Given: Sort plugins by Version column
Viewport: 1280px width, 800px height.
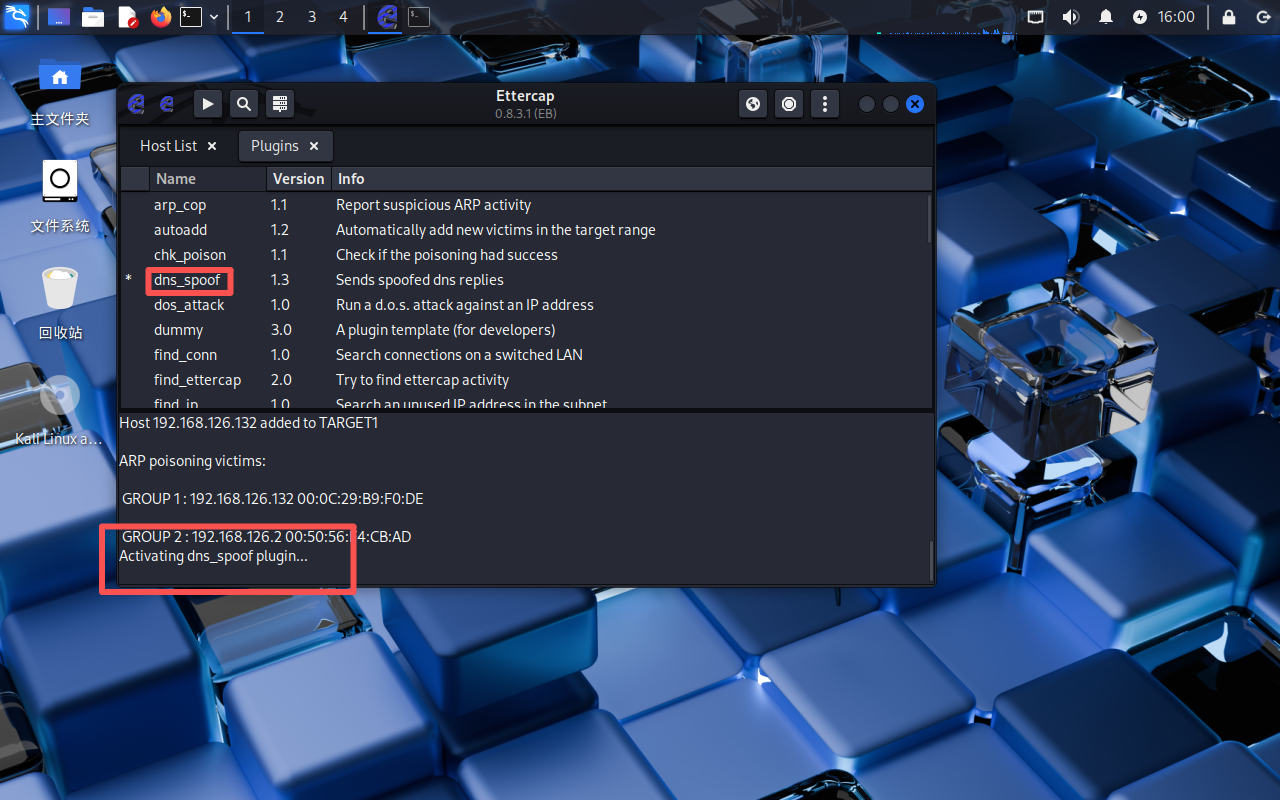Looking at the screenshot, I should [x=299, y=179].
